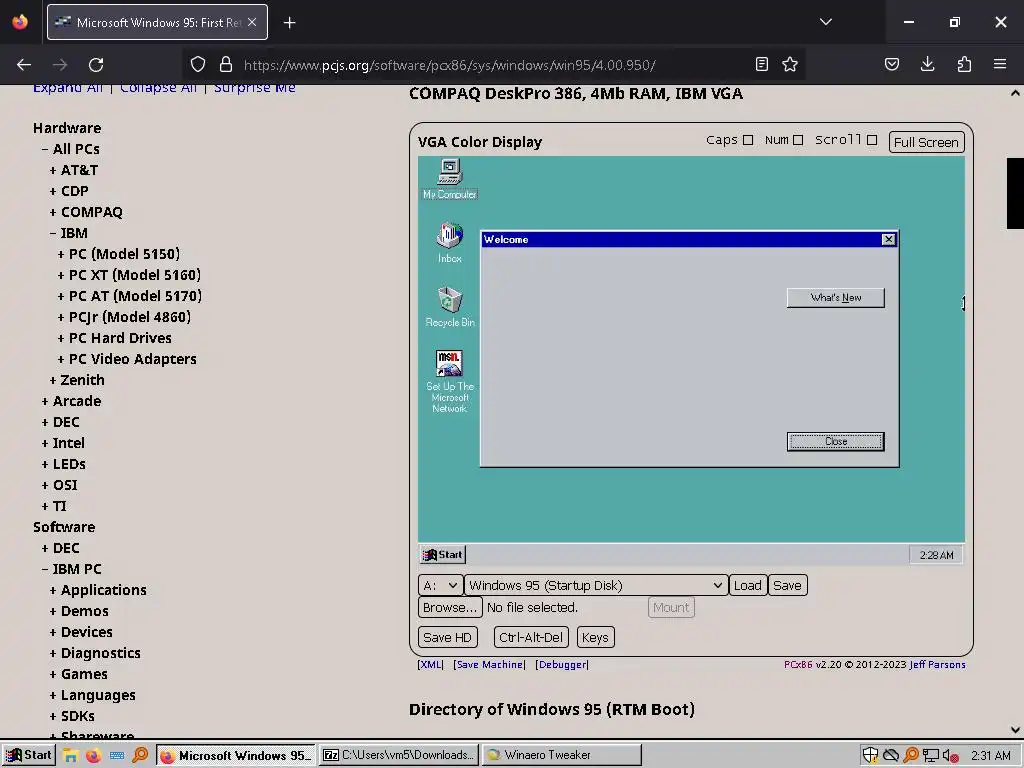1024x768 pixels.
Task: Click the Surprise Me link
Action: pyautogui.click(x=255, y=88)
